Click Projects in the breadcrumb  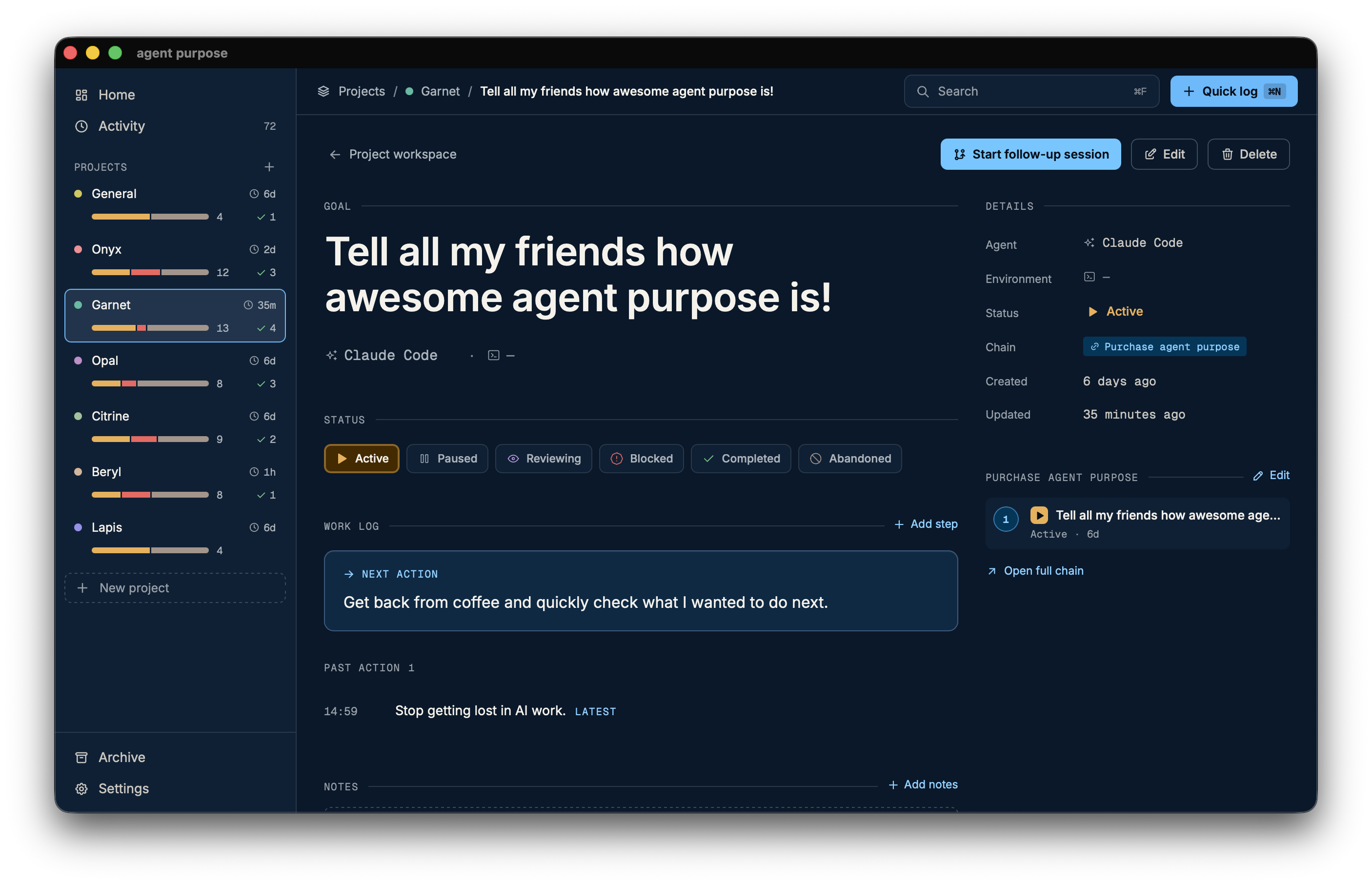coord(362,91)
